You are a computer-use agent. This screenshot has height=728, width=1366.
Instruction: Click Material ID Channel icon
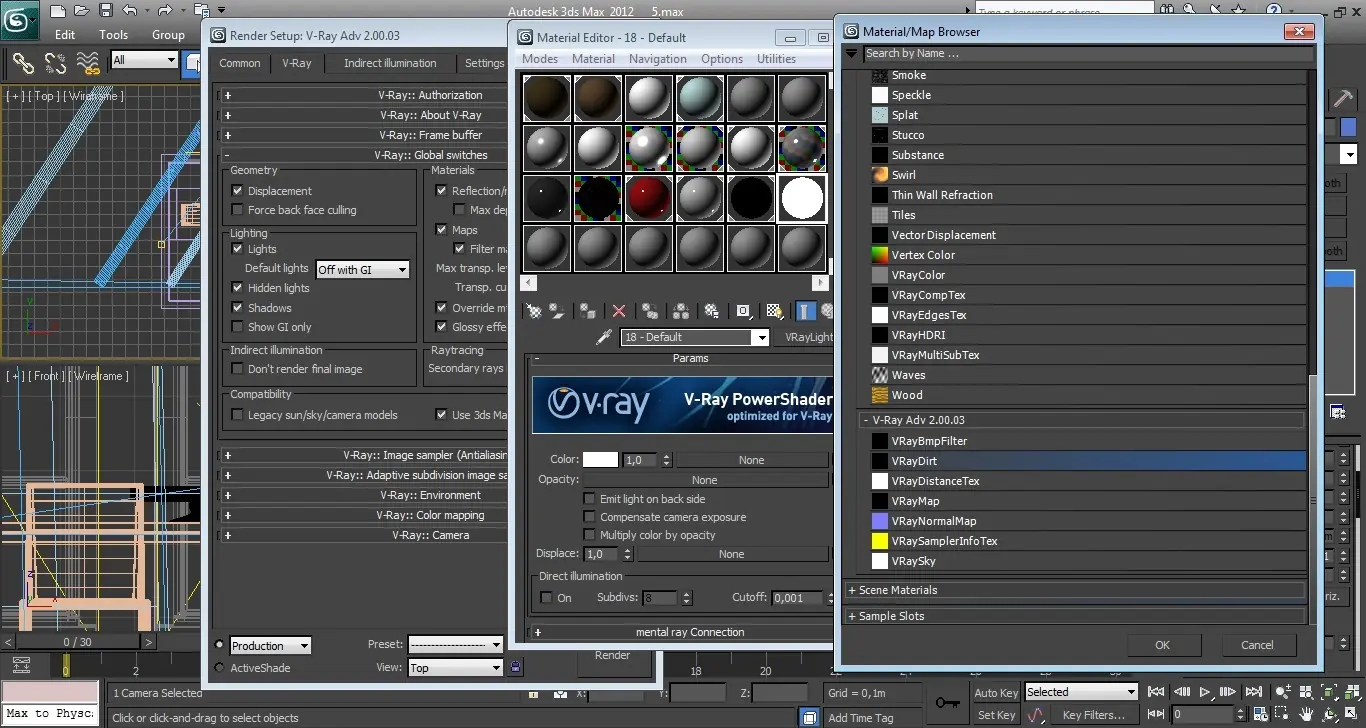(x=743, y=311)
